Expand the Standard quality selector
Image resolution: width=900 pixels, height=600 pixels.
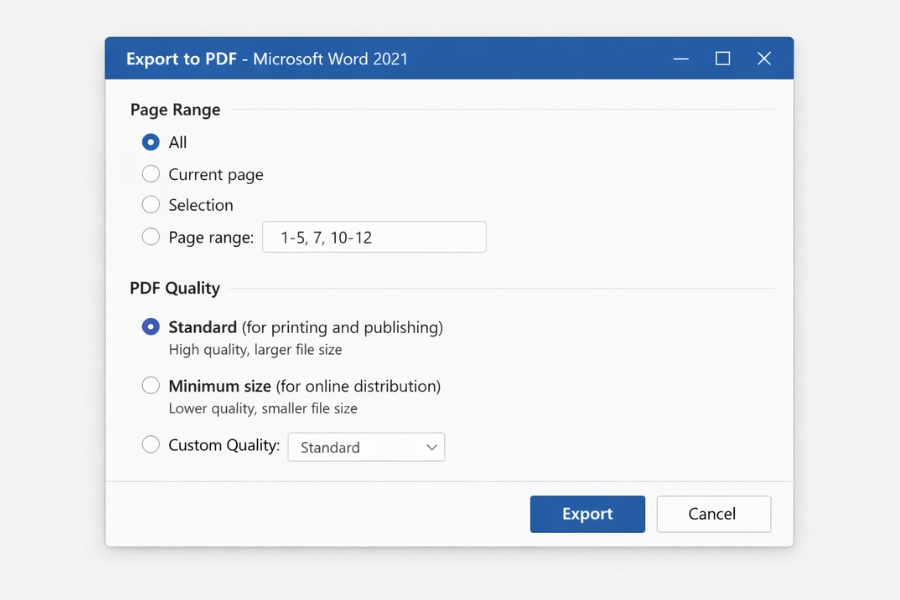pos(366,447)
